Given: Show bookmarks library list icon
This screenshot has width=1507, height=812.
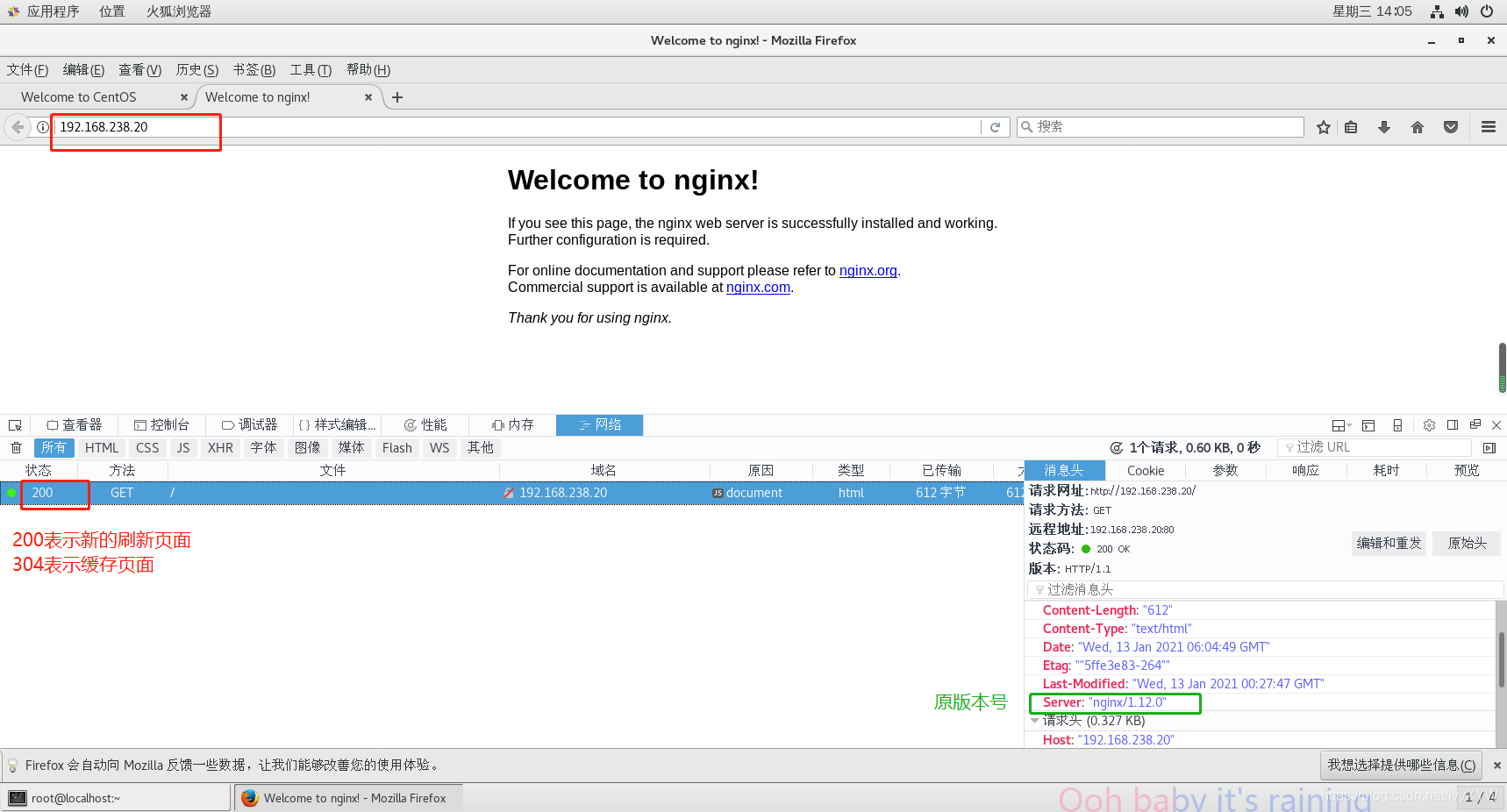Looking at the screenshot, I should [1351, 127].
